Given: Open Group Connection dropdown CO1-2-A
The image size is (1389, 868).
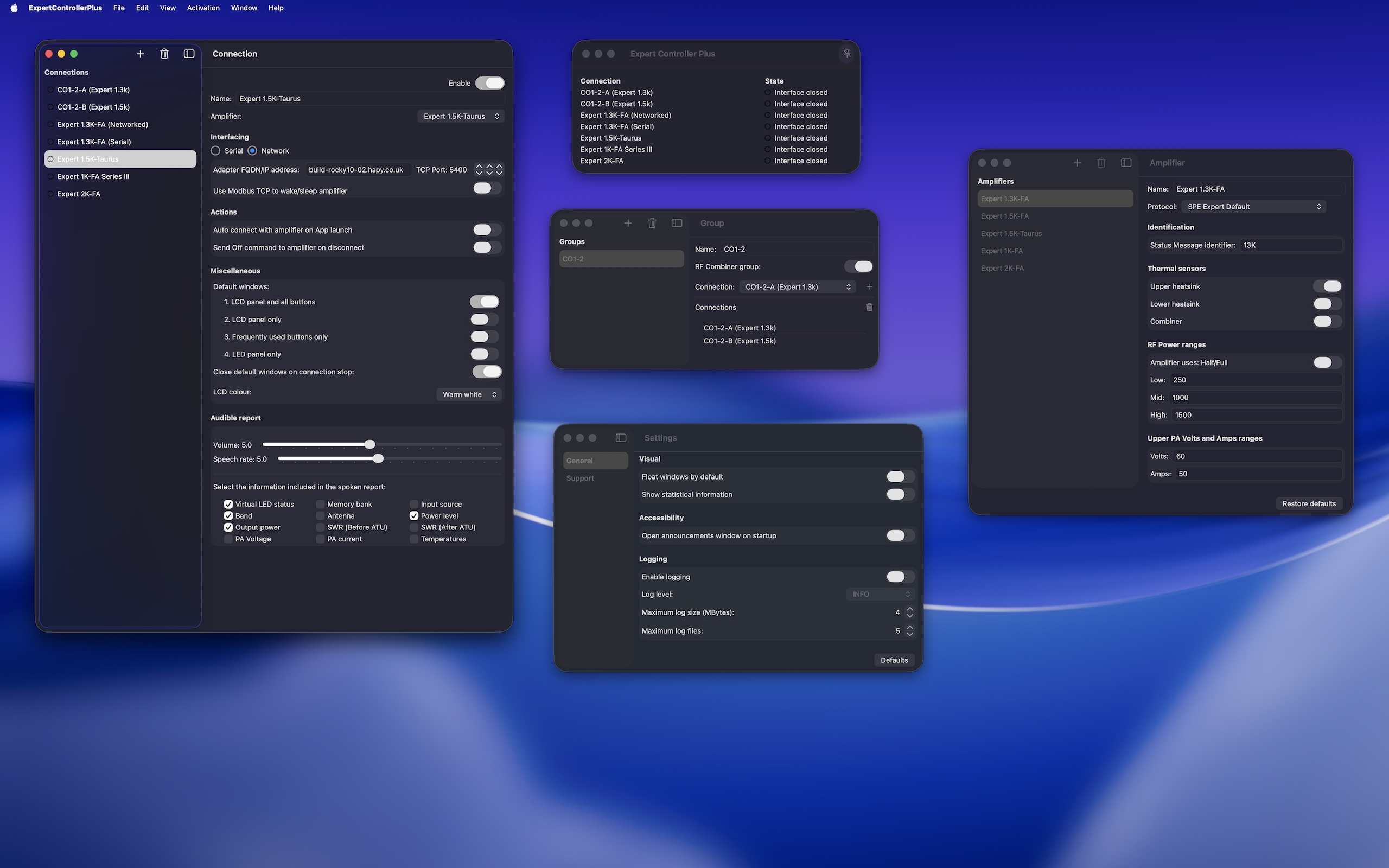Looking at the screenshot, I should (797, 286).
